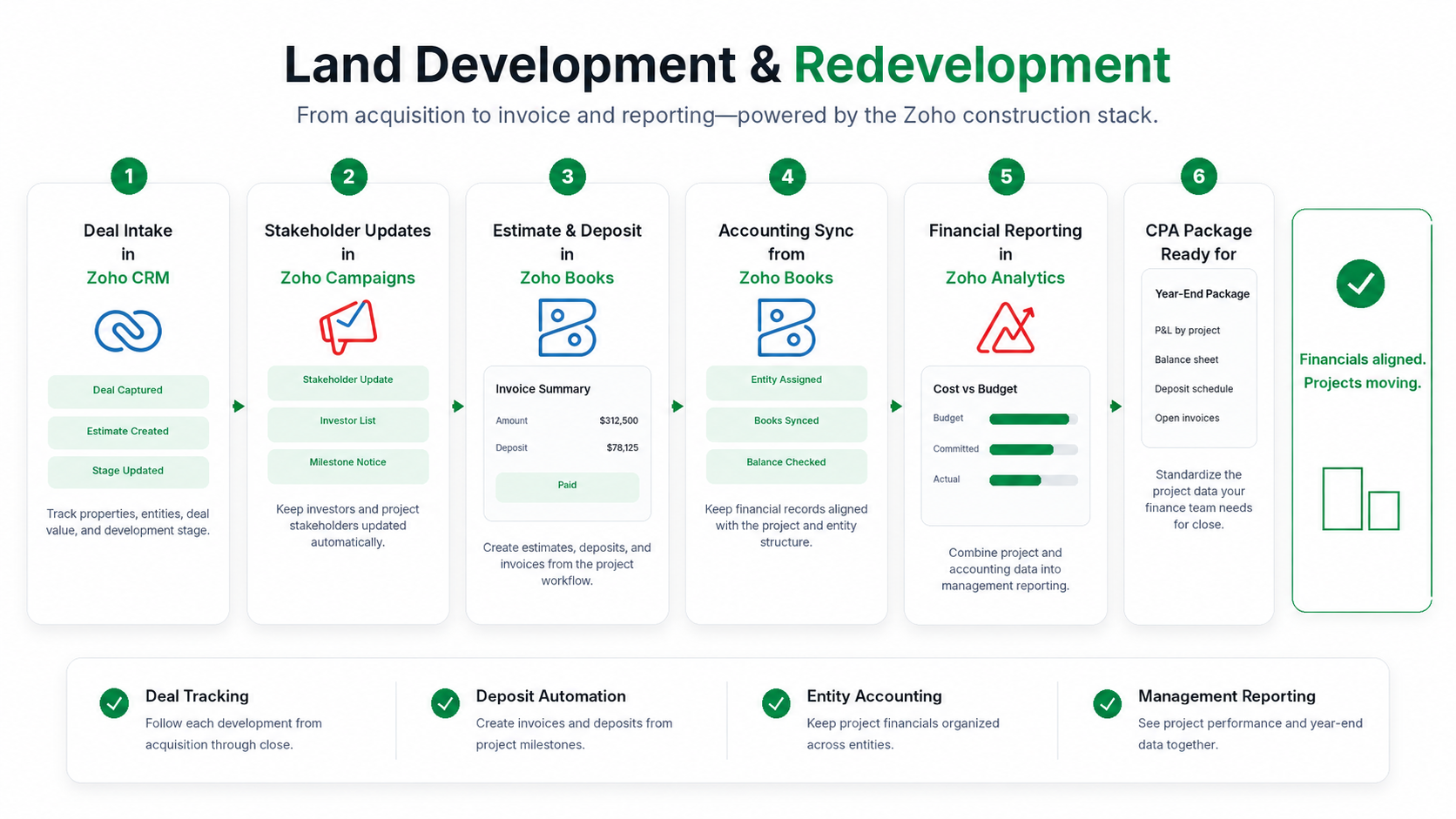
Task: Click the green Zoho Campaigns label
Action: 347,279
